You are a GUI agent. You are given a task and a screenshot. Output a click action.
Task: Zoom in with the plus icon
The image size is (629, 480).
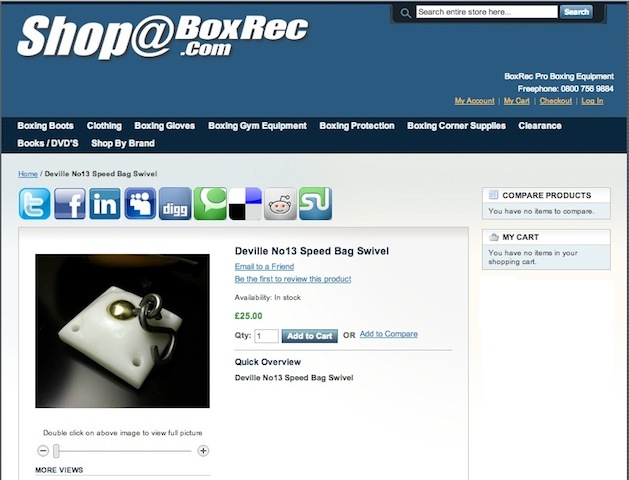[203, 451]
